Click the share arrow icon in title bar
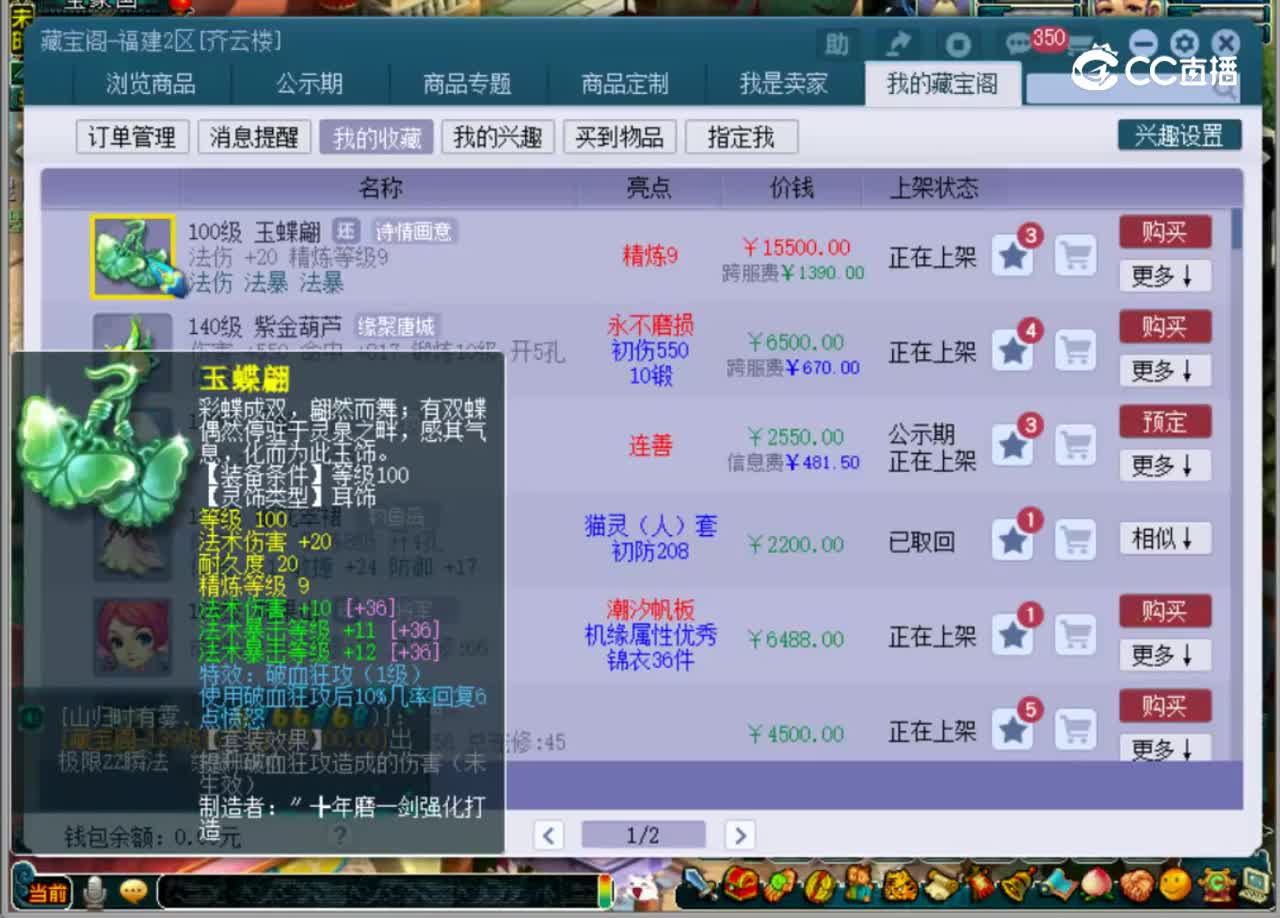1280x918 pixels. (898, 44)
